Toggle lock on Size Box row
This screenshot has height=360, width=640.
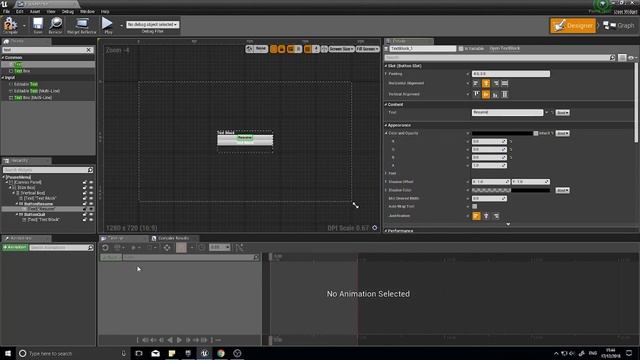coord(85,187)
